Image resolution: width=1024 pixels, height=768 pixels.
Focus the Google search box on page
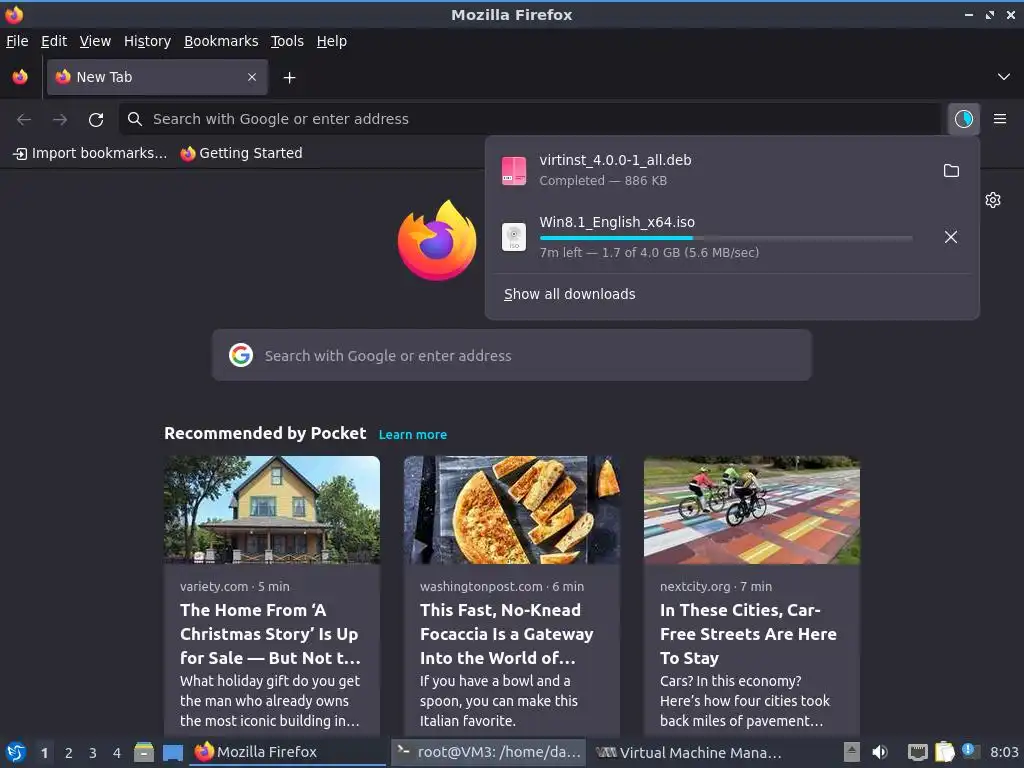511,355
